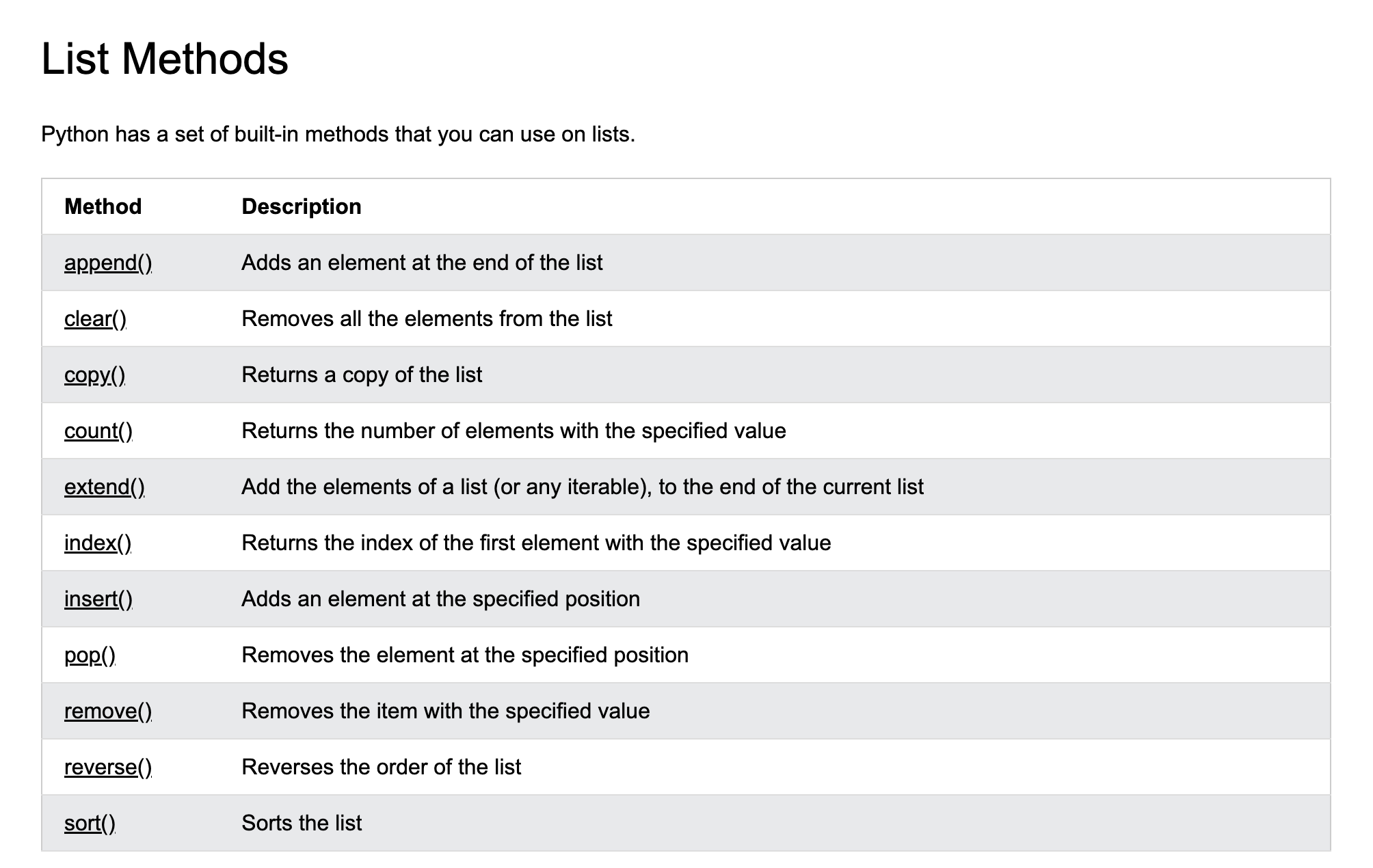Follow the copy() method link
The image size is (1373, 868).
pyautogui.click(x=94, y=375)
